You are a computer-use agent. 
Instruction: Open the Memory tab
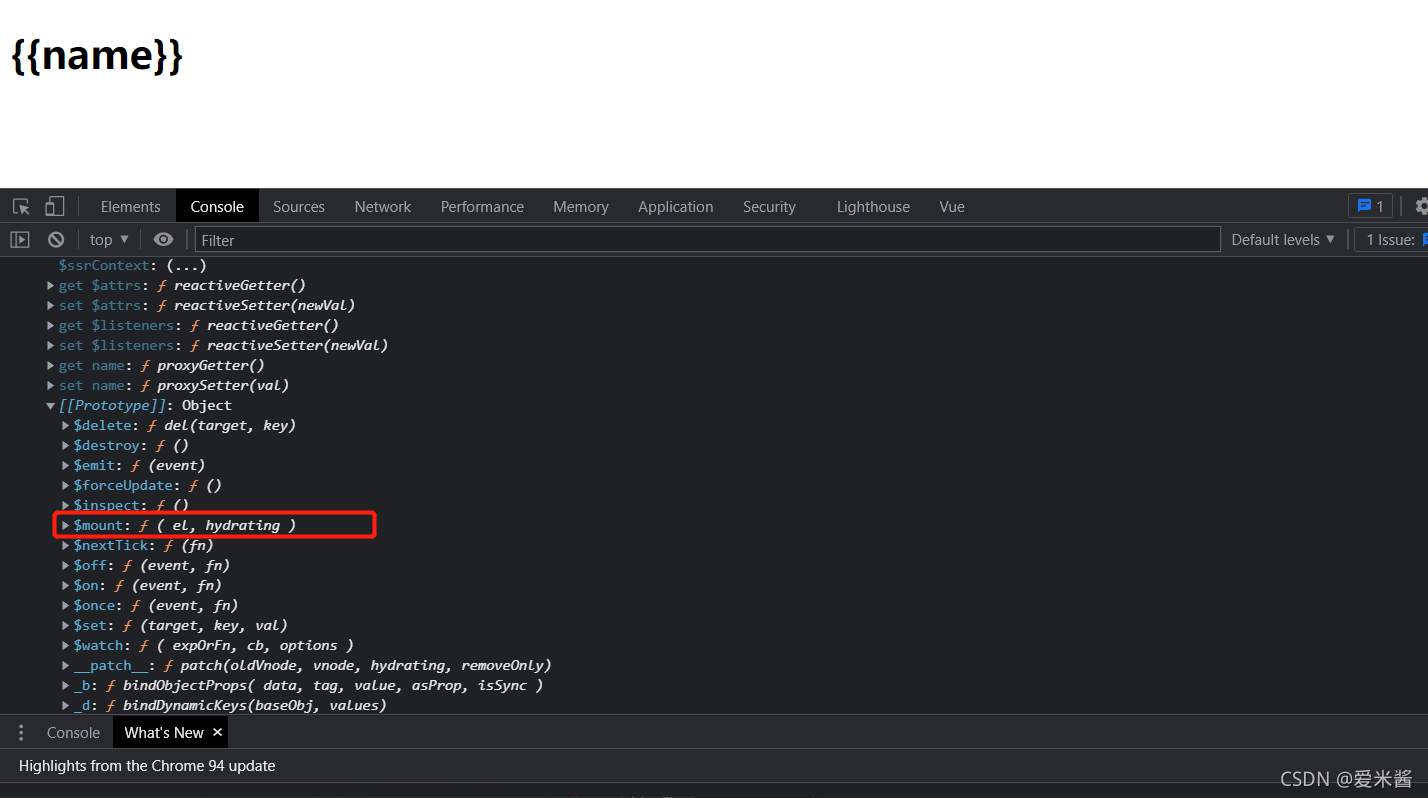tap(581, 207)
